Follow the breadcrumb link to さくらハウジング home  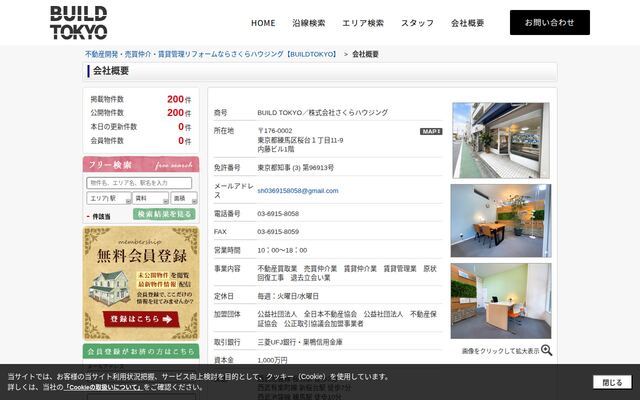(x=211, y=54)
